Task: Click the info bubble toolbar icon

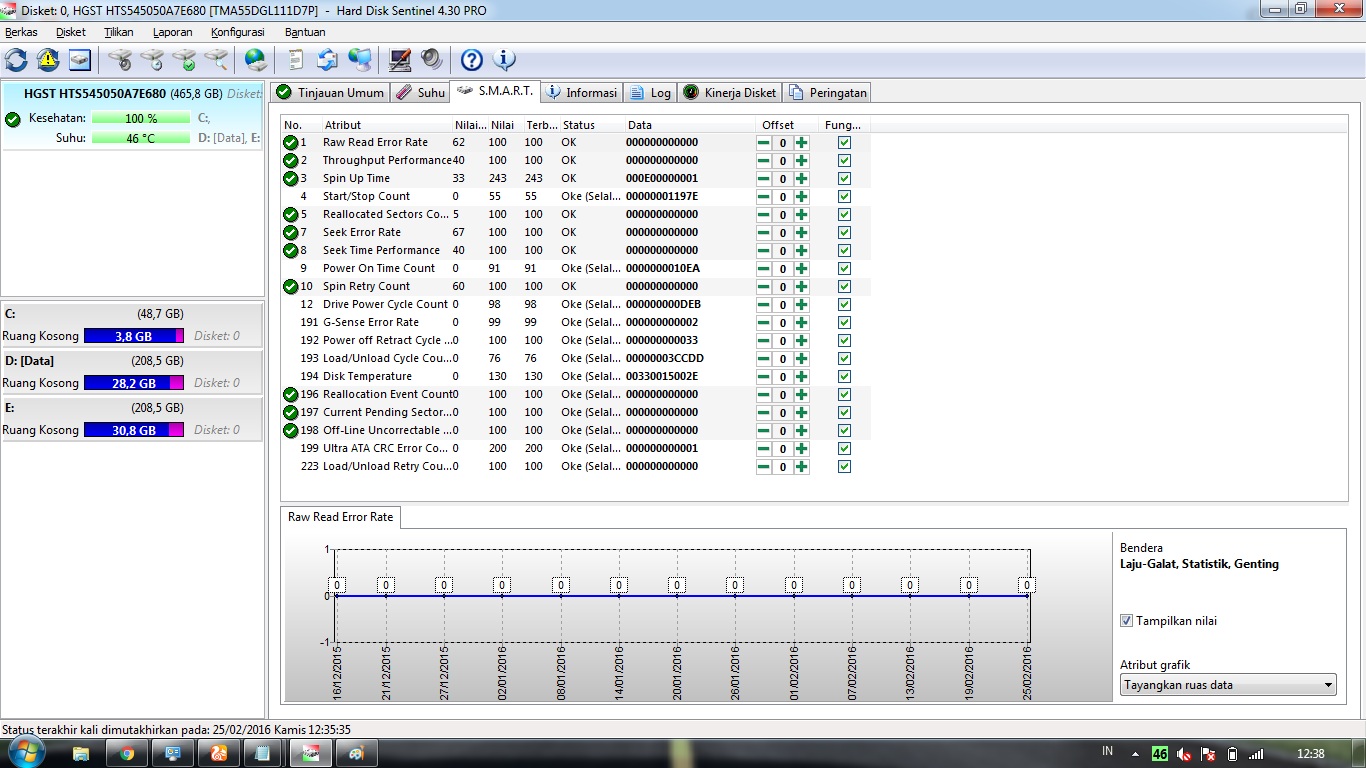Action: (504, 60)
